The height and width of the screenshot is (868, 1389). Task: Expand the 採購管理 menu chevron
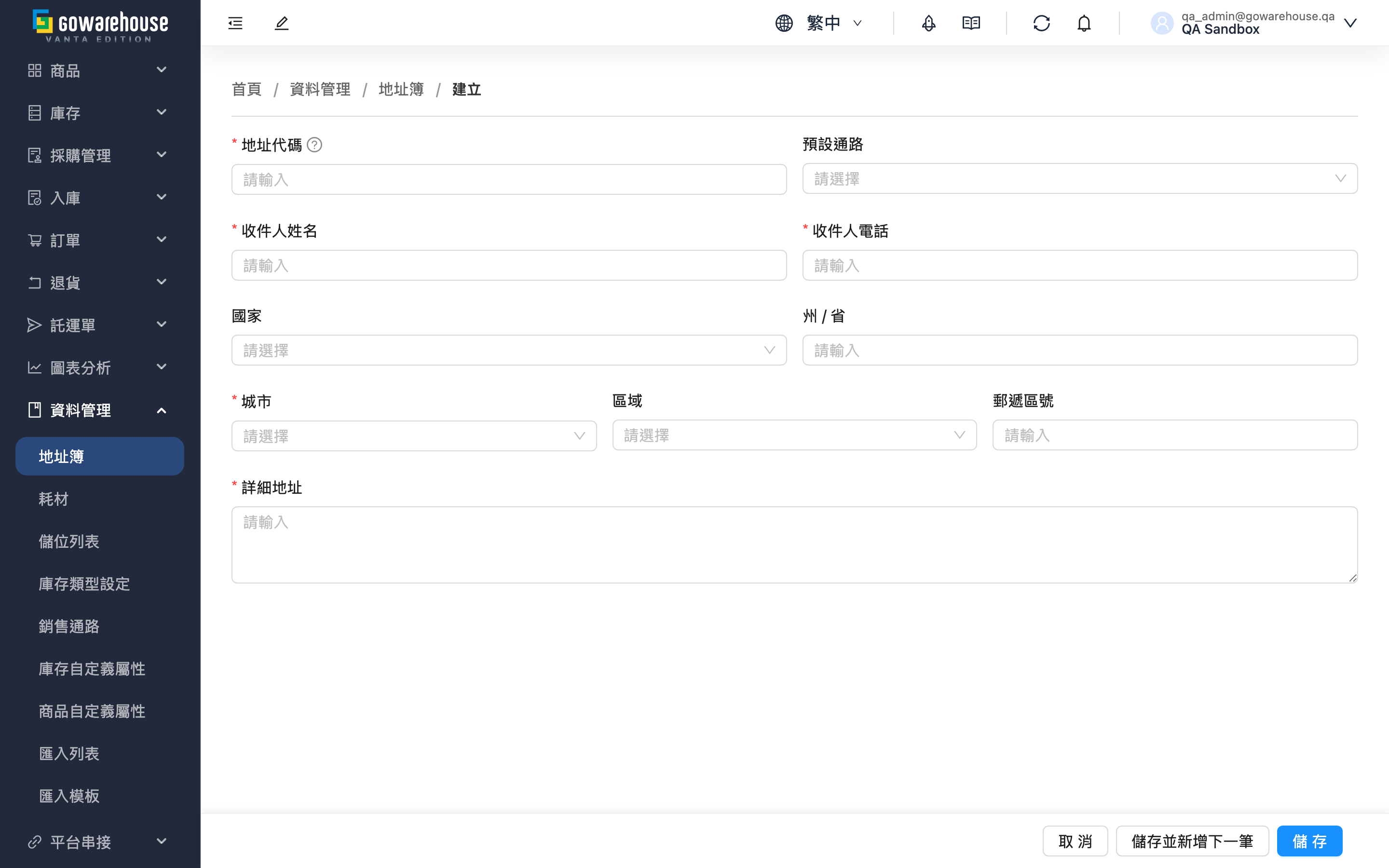(162, 155)
